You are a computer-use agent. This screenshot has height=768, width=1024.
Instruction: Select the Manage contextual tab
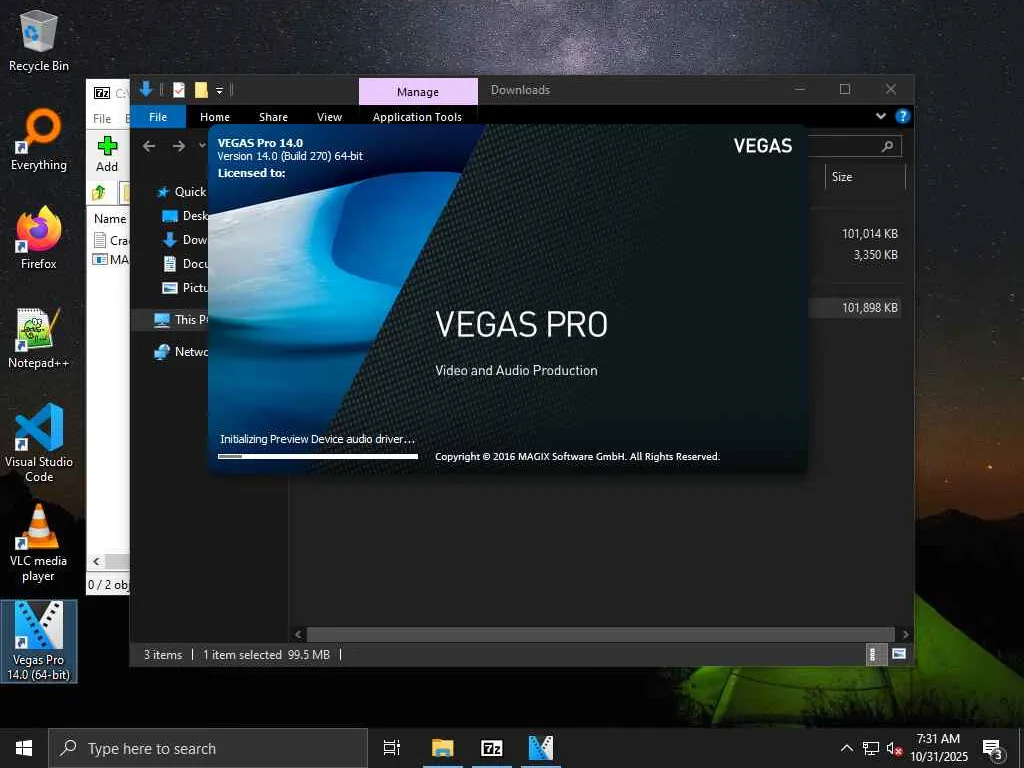(418, 91)
